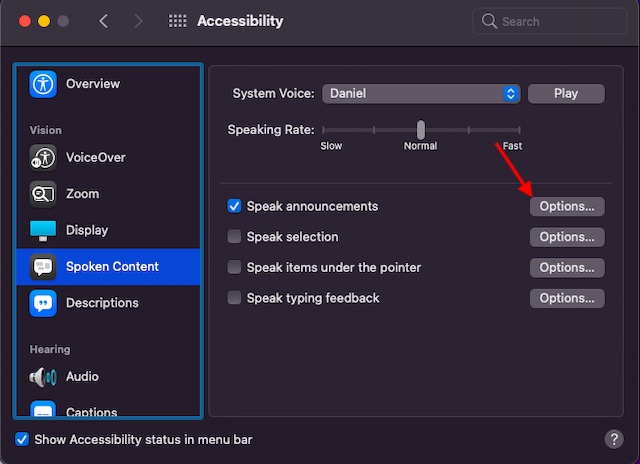
Task: Click the Speaking Rate slider handle
Action: (x=421, y=130)
